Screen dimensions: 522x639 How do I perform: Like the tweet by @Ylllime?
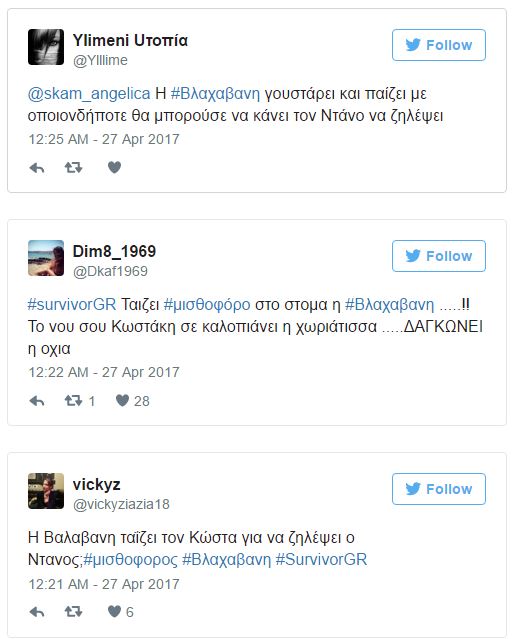tap(115, 167)
